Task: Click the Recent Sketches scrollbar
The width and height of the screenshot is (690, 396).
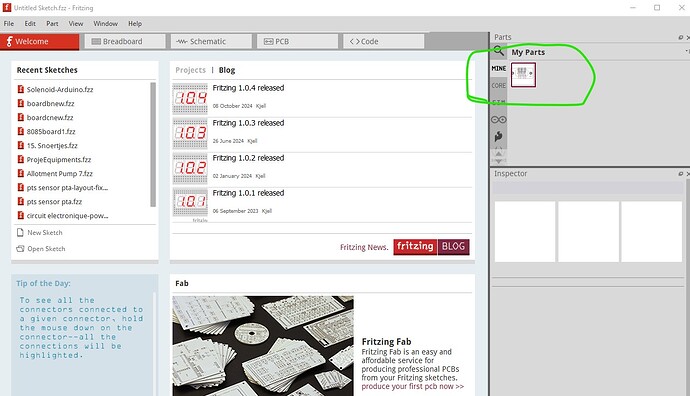Action: (153, 144)
